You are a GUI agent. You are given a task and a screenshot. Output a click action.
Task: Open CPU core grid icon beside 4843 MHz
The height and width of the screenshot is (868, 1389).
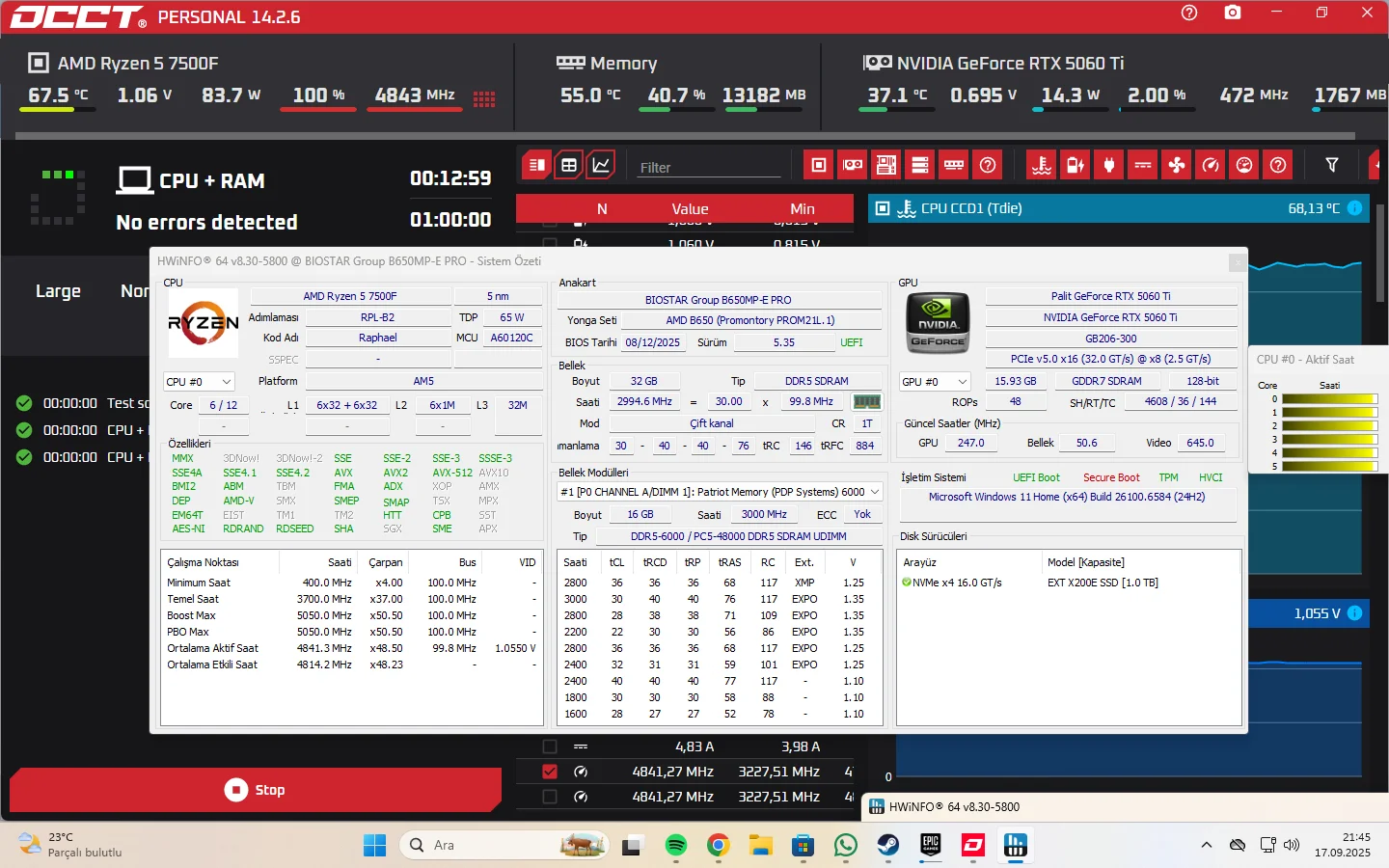point(484,98)
